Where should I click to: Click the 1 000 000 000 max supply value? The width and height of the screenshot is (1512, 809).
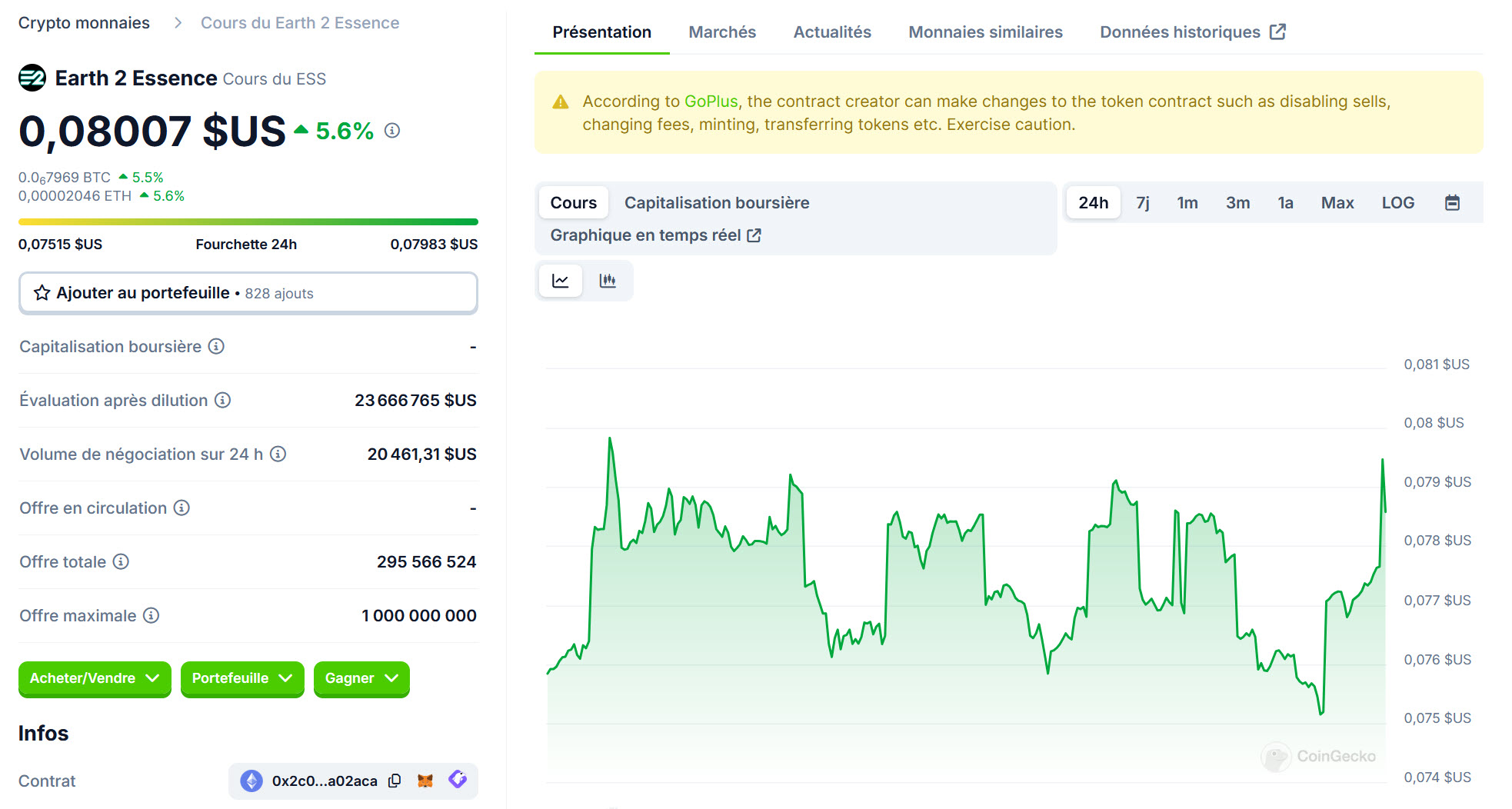418,615
